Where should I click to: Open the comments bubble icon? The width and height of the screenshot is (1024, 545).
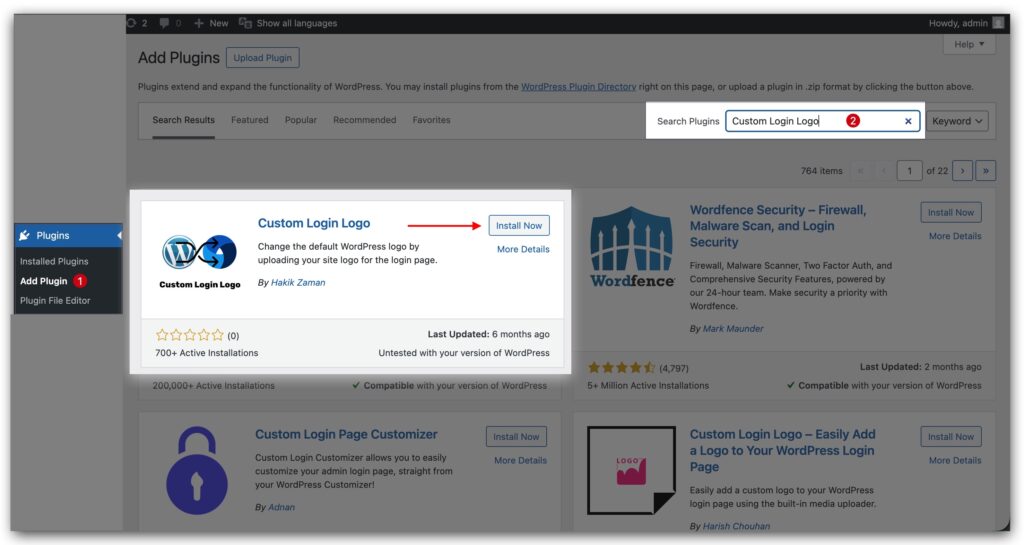pyautogui.click(x=164, y=23)
